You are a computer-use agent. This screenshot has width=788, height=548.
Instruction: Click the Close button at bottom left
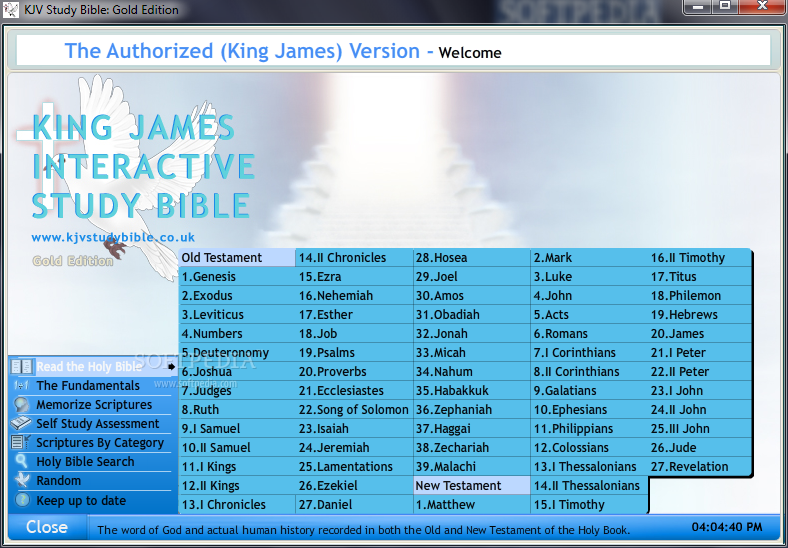pyautogui.click(x=47, y=527)
